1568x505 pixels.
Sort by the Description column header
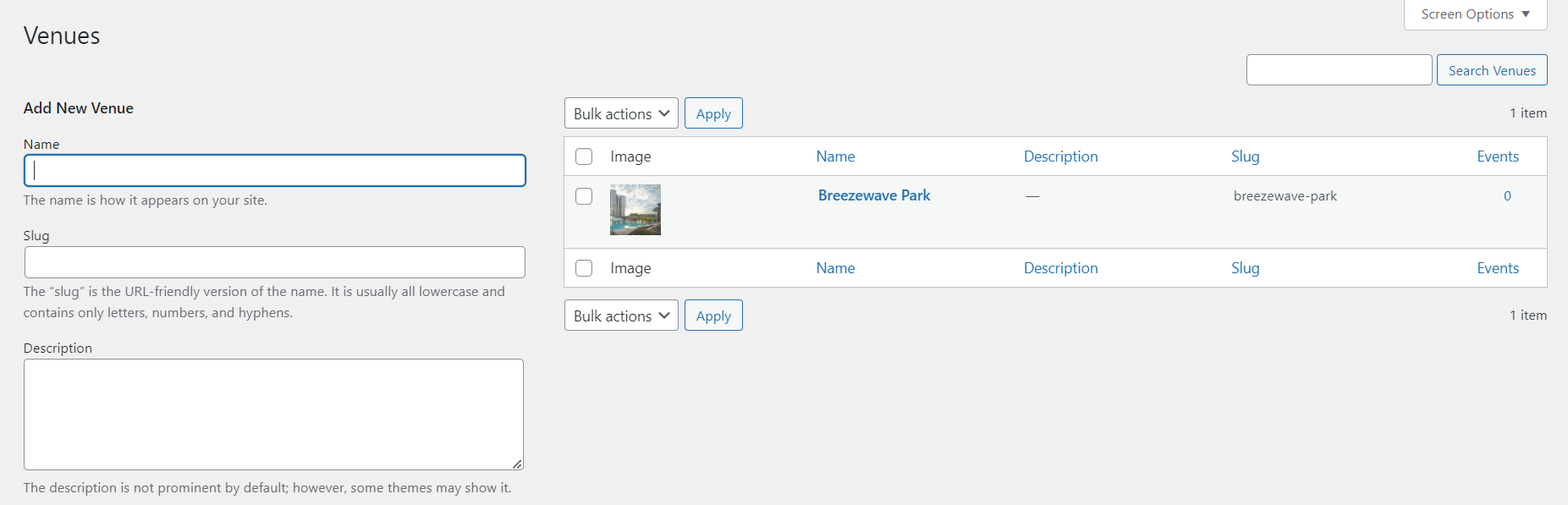(1060, 156)
